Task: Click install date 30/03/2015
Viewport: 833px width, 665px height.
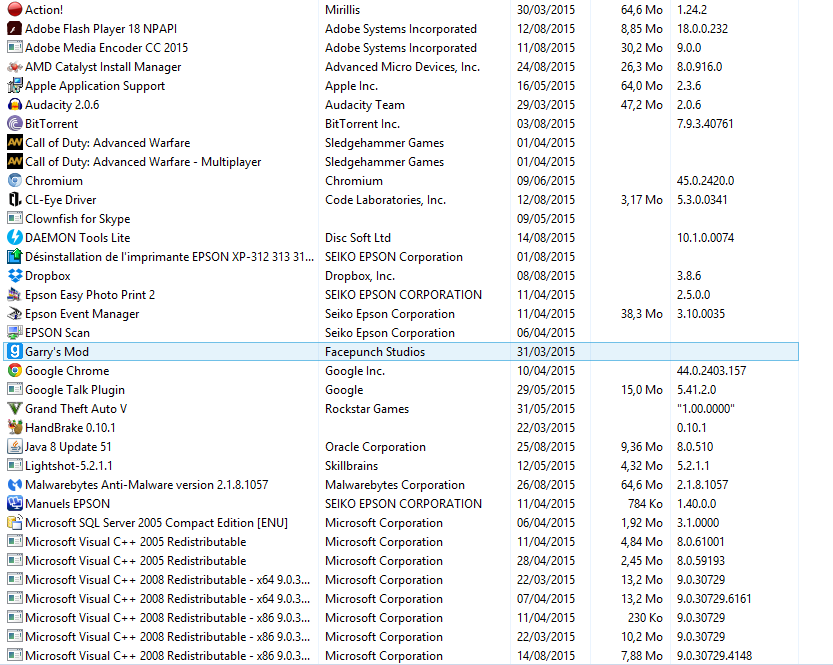Action: coord(546,10)
